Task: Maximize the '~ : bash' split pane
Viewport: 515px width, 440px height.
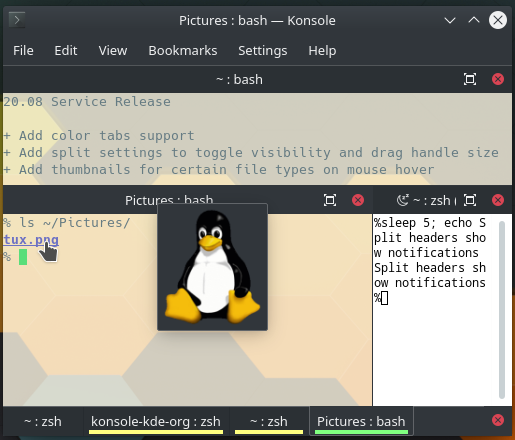Action: (x=470, y=79)
